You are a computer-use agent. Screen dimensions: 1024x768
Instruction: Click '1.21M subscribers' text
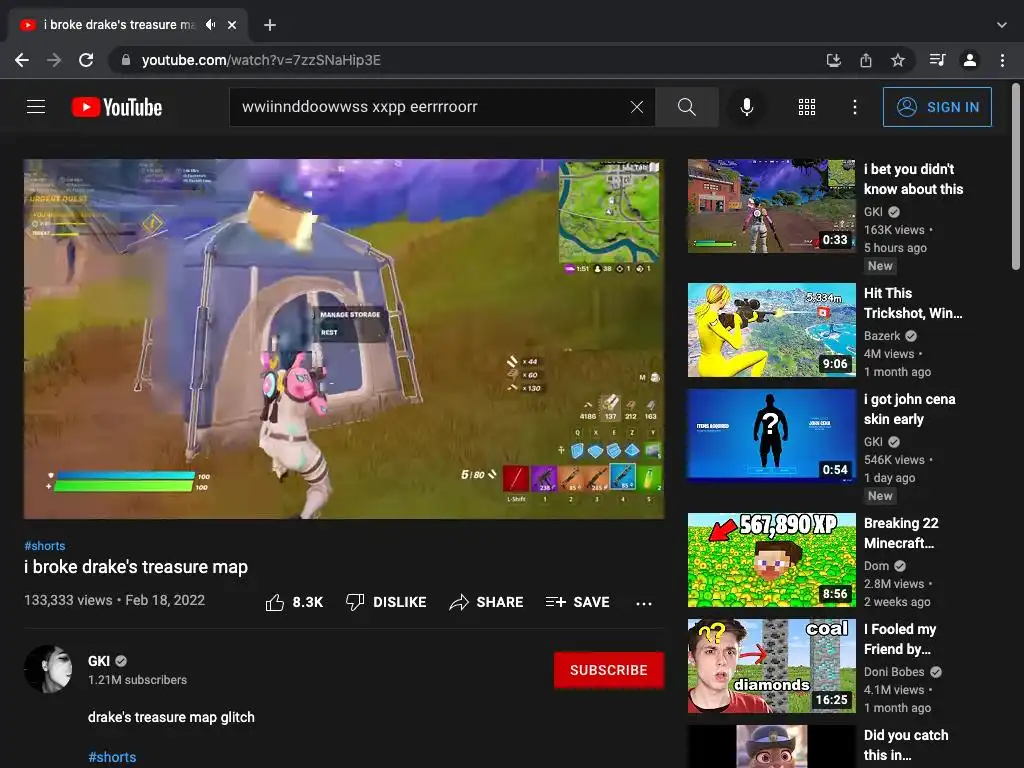[137, 680]
